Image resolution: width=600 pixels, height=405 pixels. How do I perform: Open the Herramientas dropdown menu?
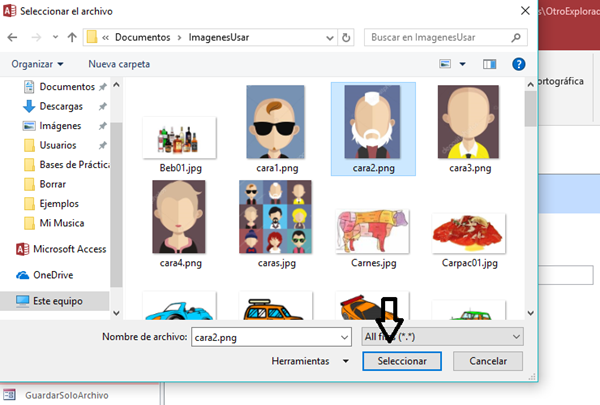[x=310, y=361]
